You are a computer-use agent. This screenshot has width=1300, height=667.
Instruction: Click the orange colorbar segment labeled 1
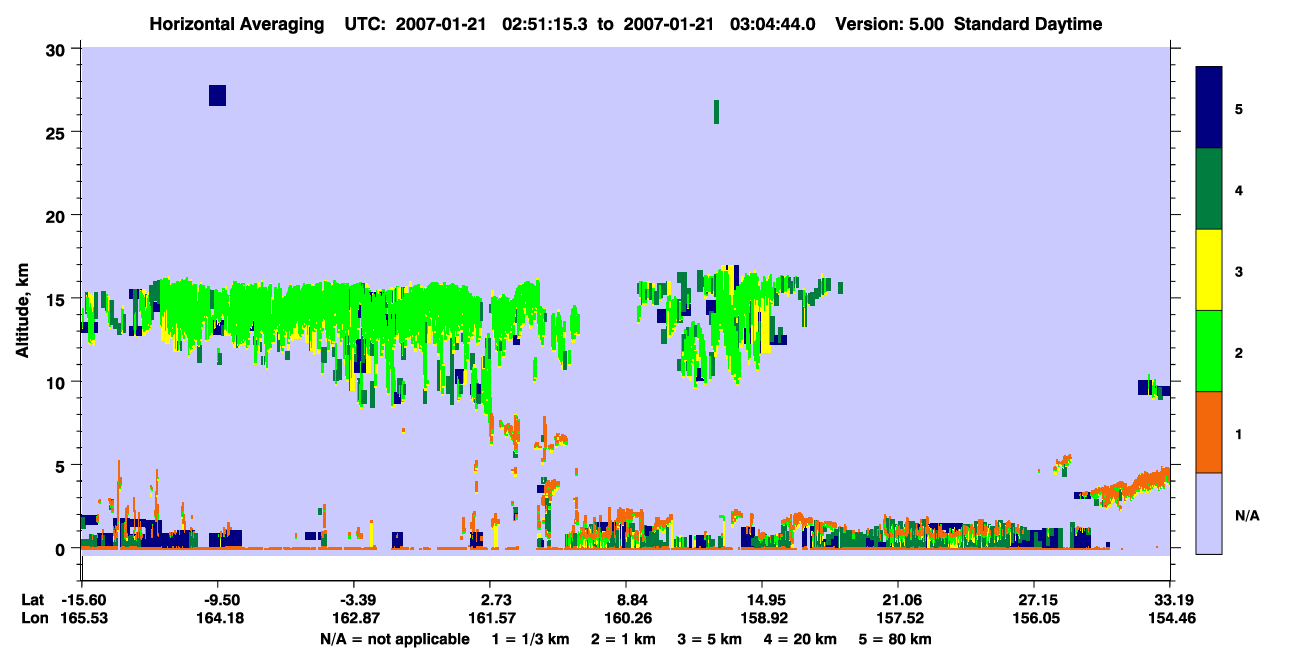[1209, 432]
